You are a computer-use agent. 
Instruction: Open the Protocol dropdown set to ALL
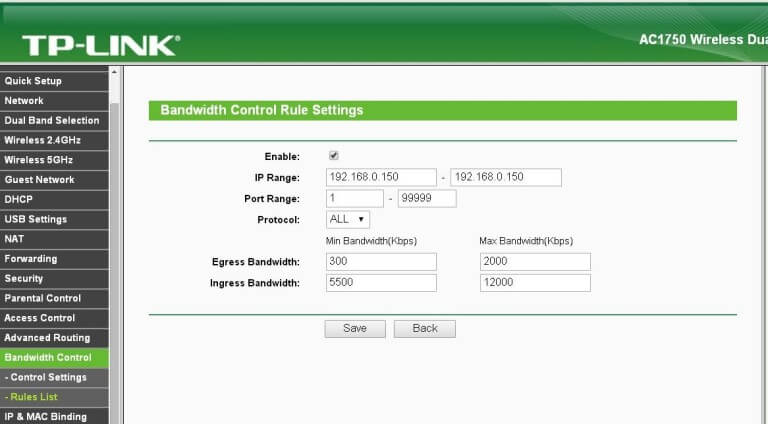tap(348, 219)
